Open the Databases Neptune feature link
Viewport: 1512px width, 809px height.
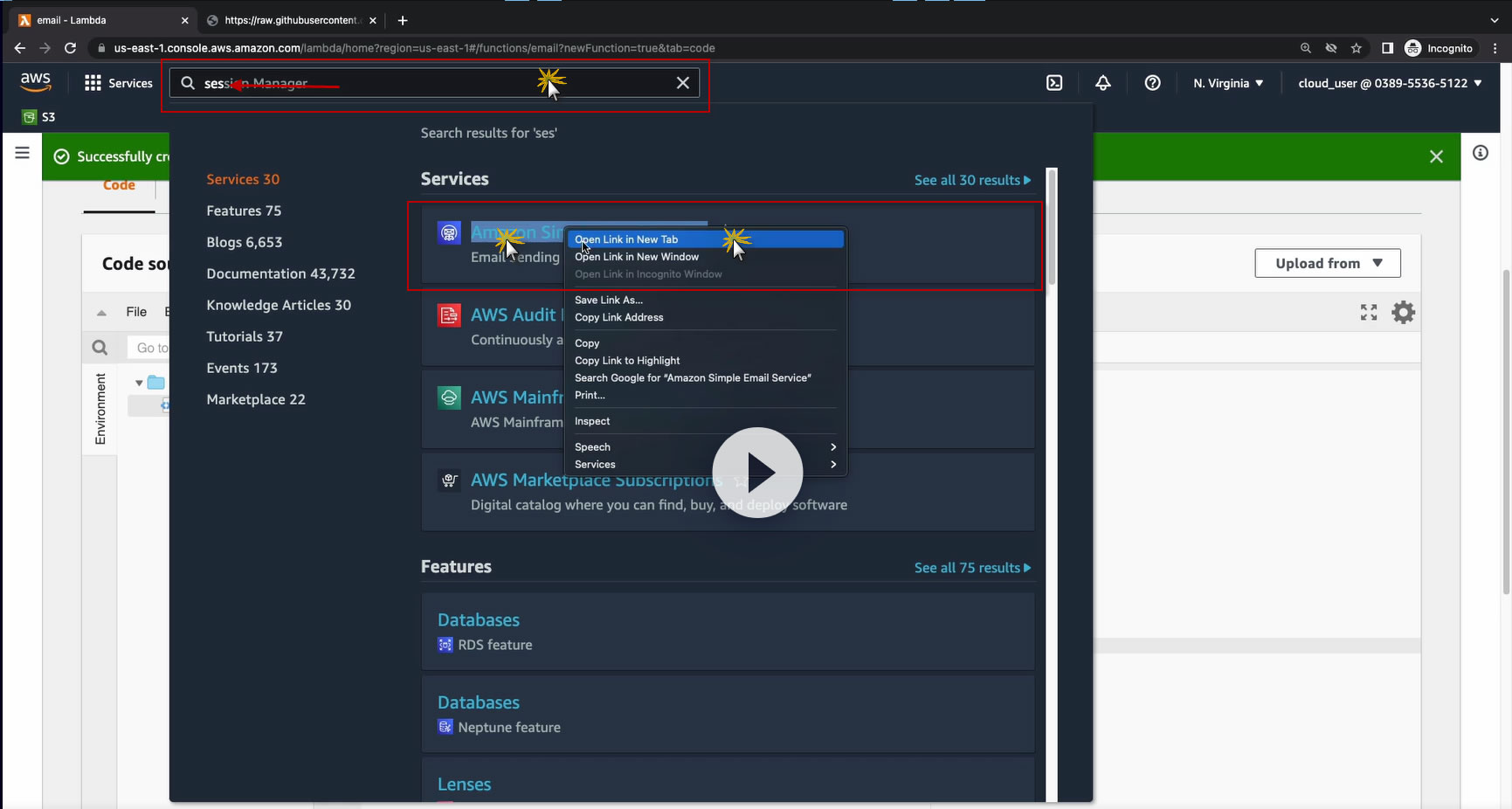[479, 702]
